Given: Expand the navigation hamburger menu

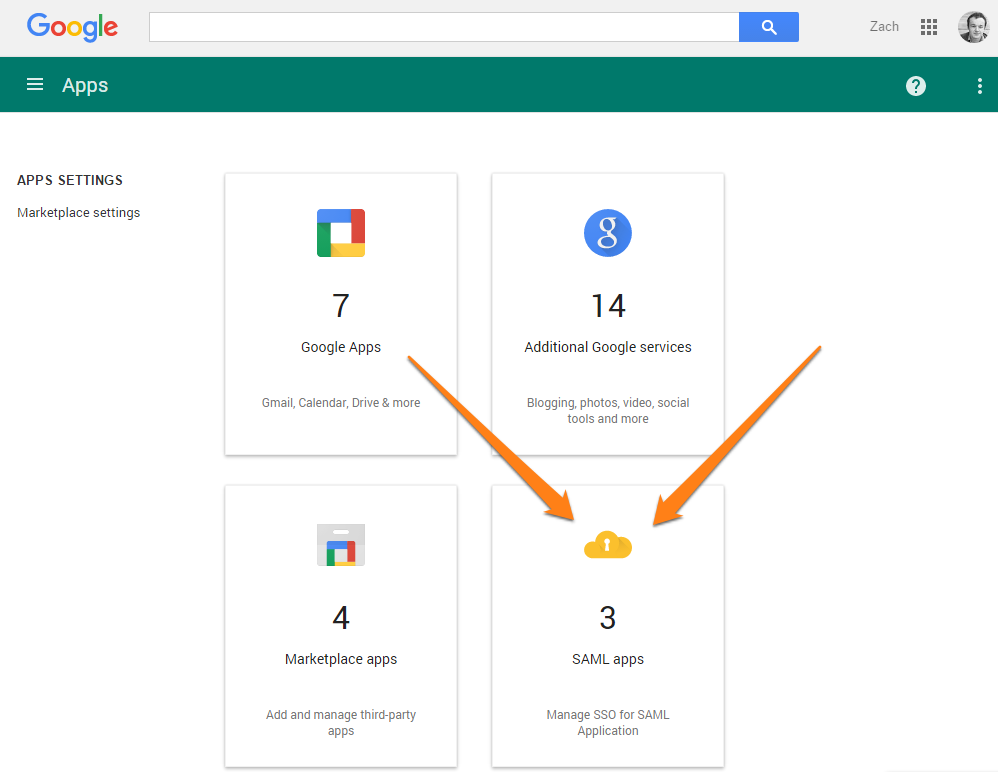Looking at the screenshot, I should (x=35, y=84).
